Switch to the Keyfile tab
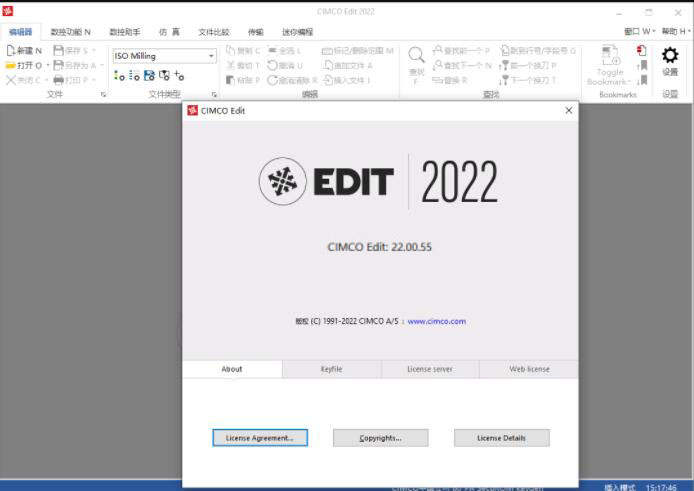The image size is (694, 491). tap(332, 369)
